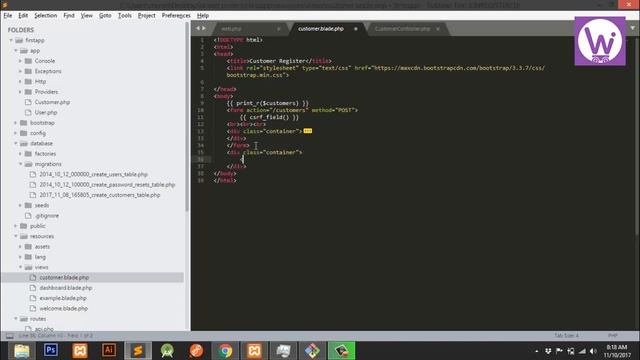The height and width of the screenshot is (360, 640).
Task: Click the lang folder icon
Action: pyautogui.click(x=28, y=257)
